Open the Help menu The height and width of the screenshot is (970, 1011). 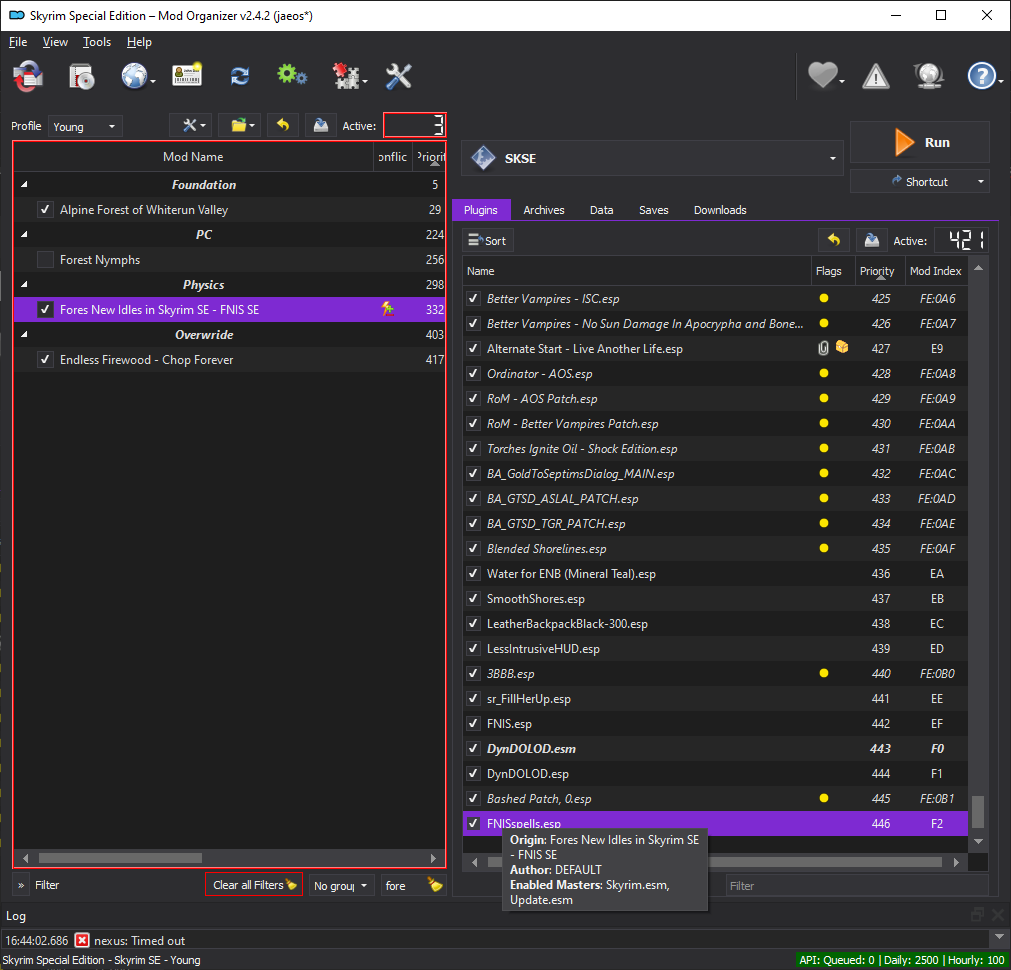(139, 42)
